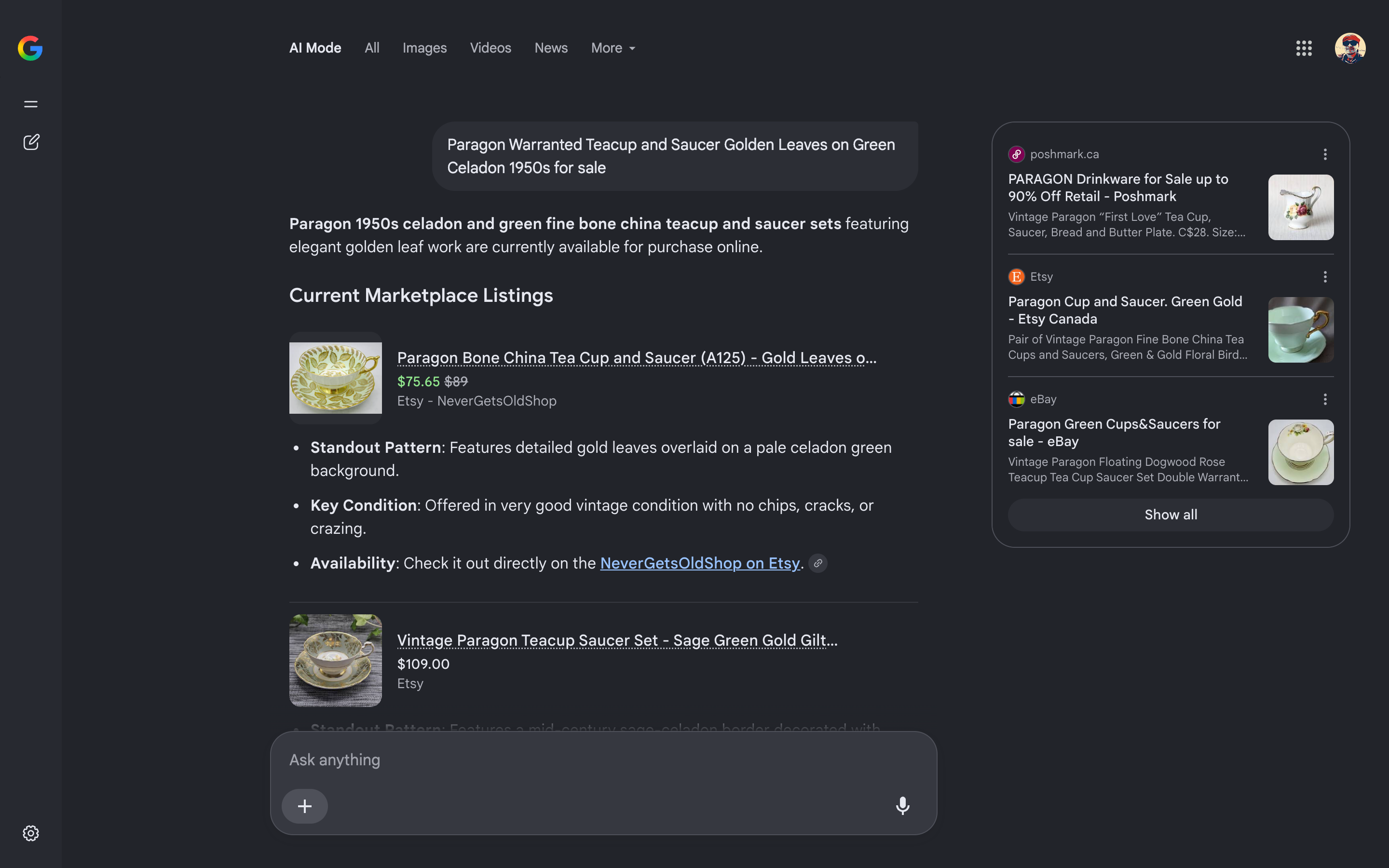Open options menu for Etsy result
This screenshot has width=1389, height=868.
coord(1325,277)
